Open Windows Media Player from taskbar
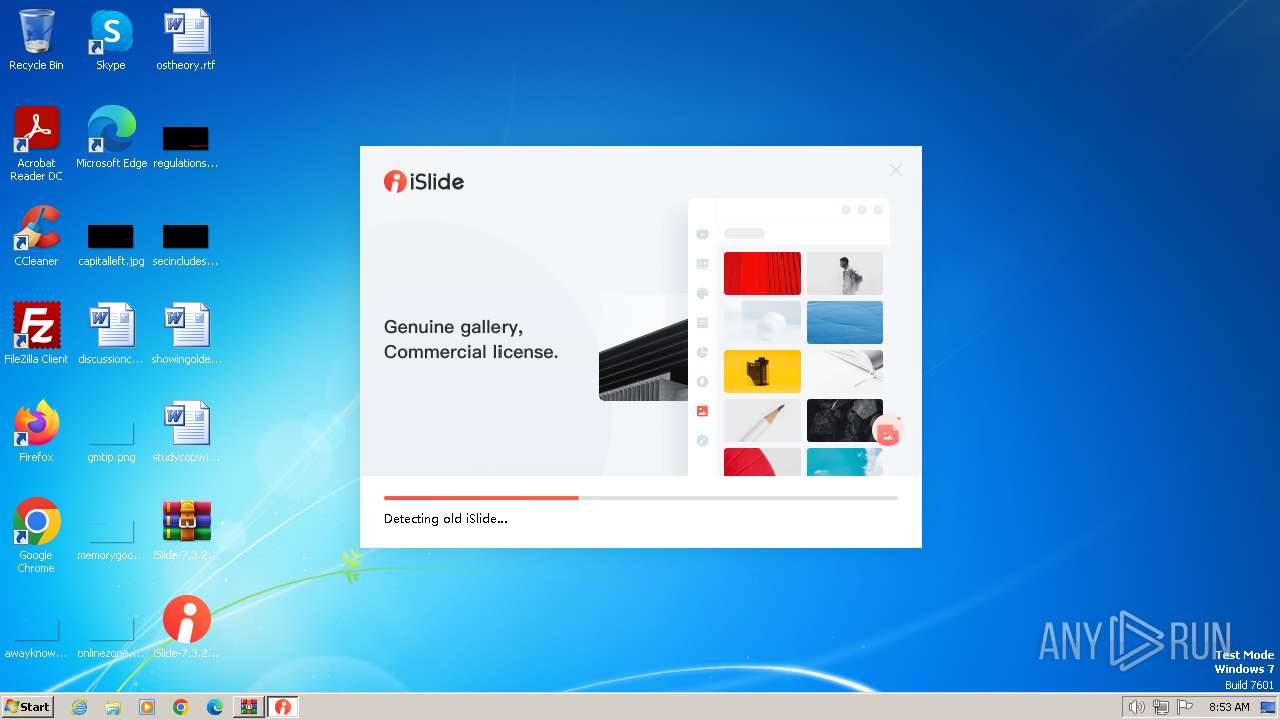This screenshot has width=1280, height=720. [x=147, y=707]
